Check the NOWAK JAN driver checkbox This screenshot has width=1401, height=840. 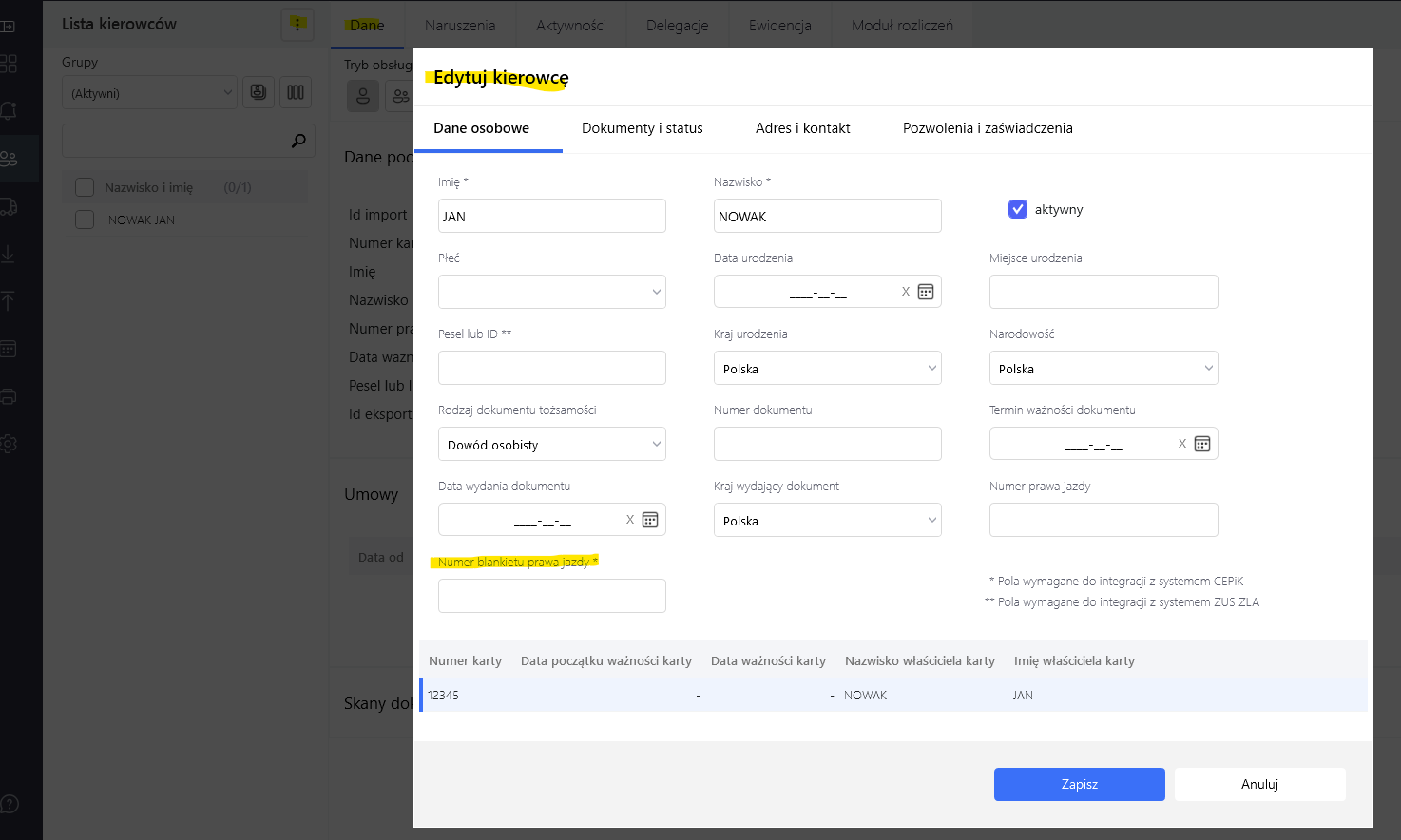point(85,220)
